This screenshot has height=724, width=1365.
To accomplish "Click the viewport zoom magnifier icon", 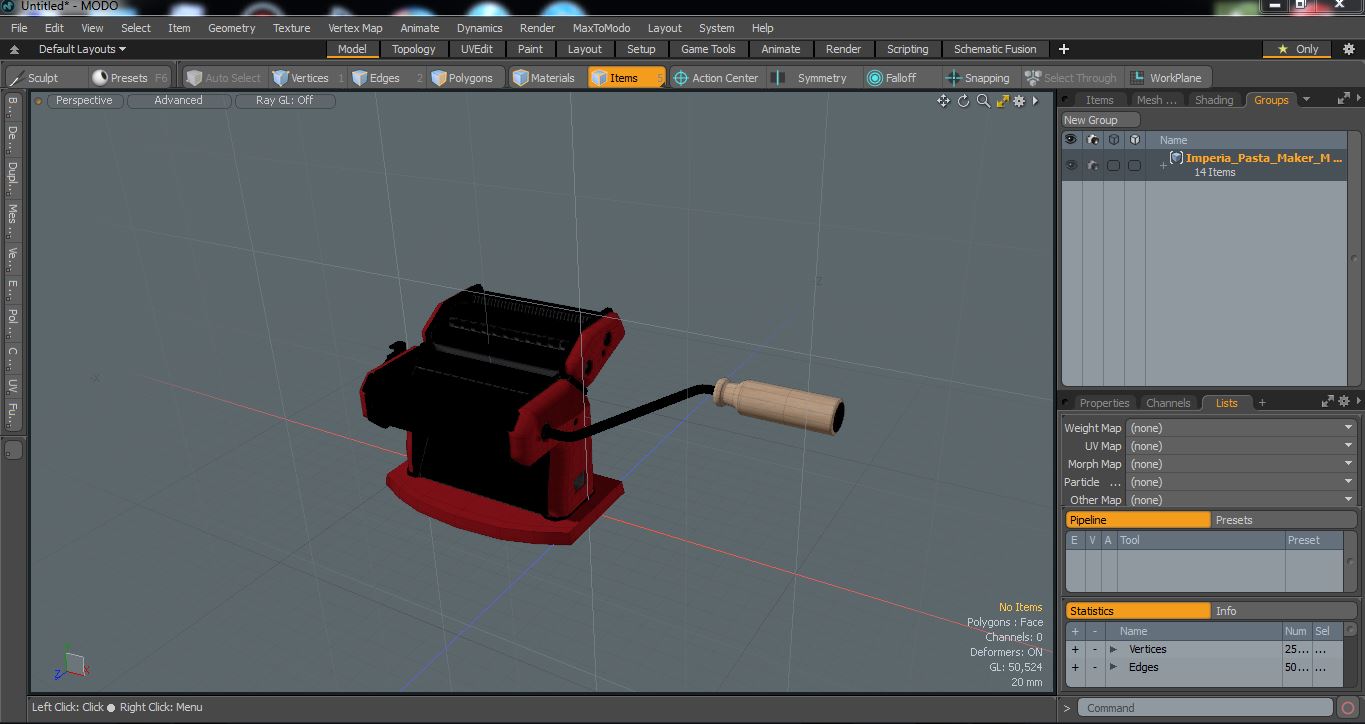I will pos(983,101).
